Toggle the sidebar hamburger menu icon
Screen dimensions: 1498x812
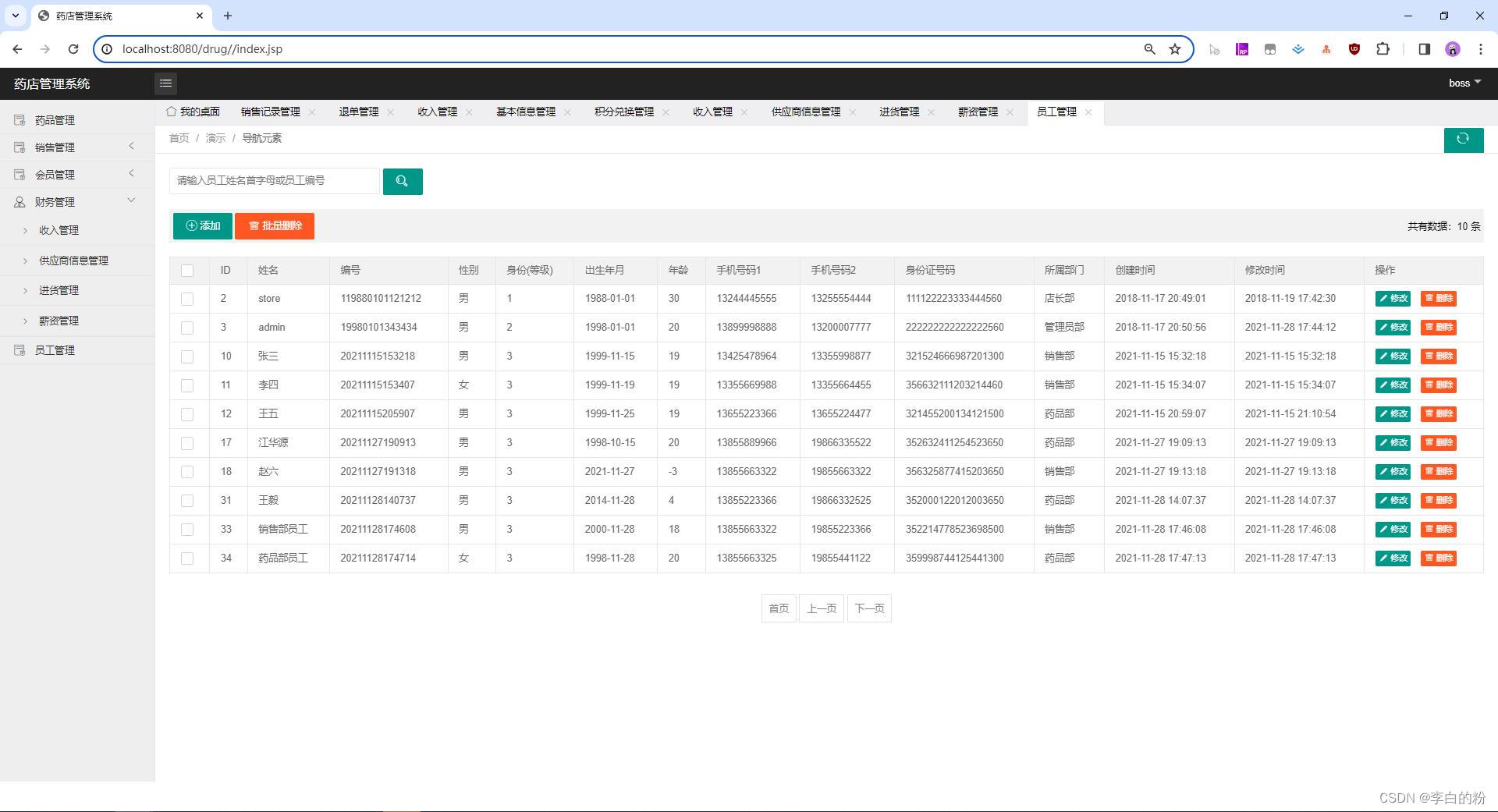165,83
